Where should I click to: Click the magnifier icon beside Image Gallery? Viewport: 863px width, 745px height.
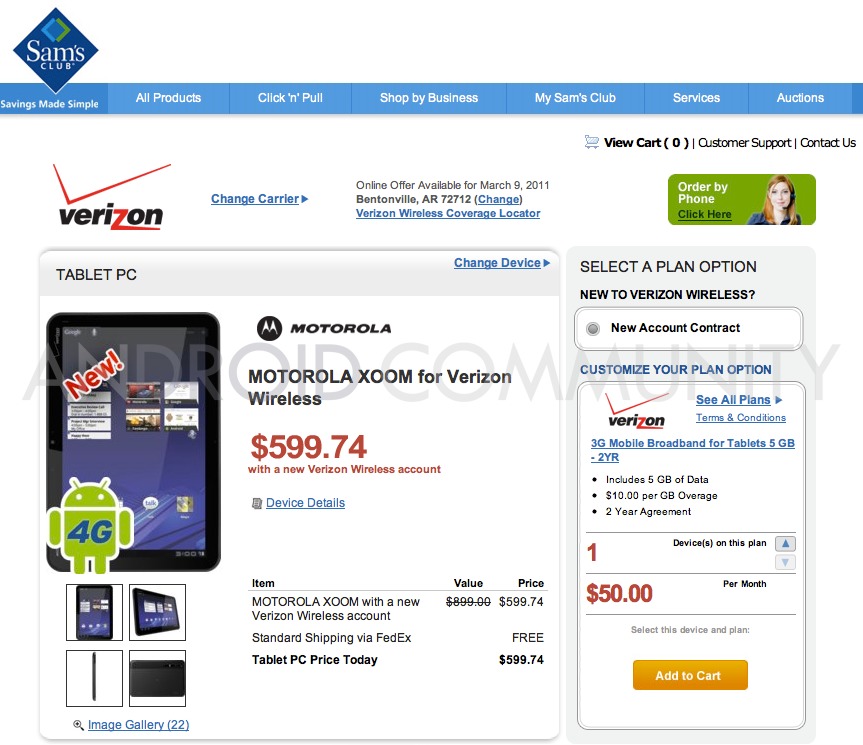78,725
